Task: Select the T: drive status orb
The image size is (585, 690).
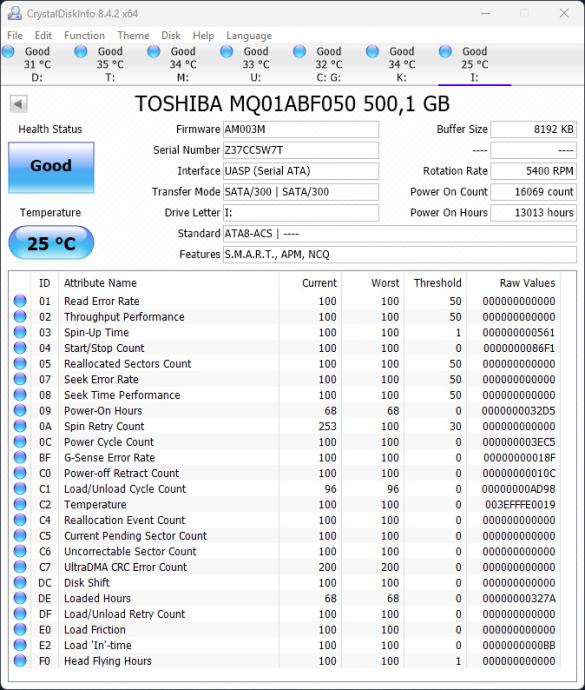Action: pos(81,51)
